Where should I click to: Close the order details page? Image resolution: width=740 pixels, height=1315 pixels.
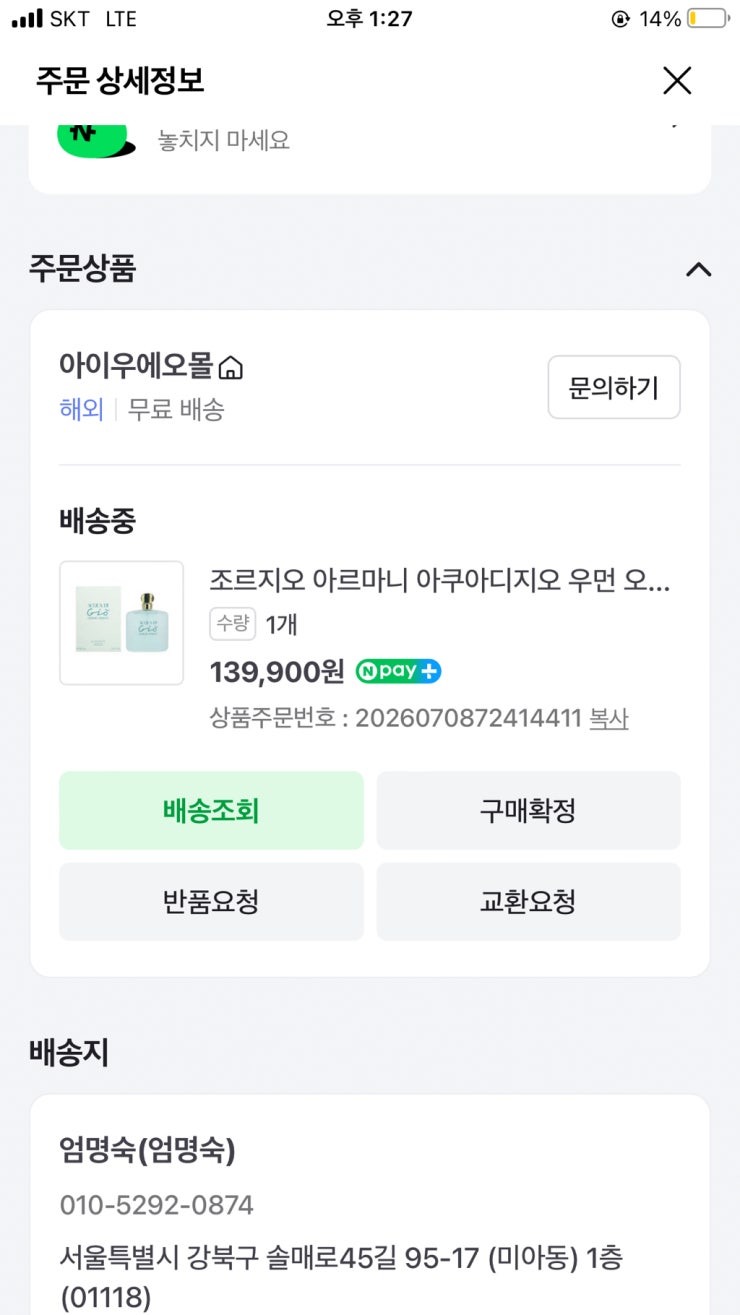click(x=677, y=80)
